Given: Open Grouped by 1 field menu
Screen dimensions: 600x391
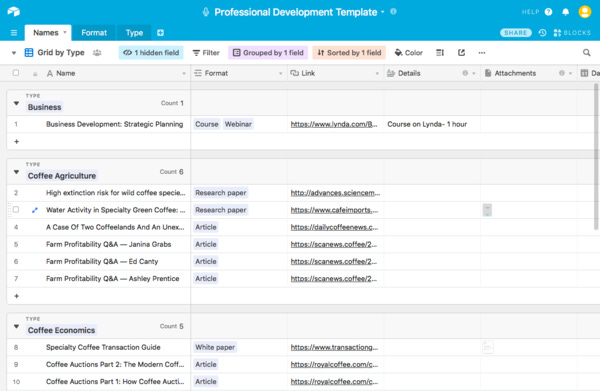Looking at the screenshot, I should pos(268,53).
